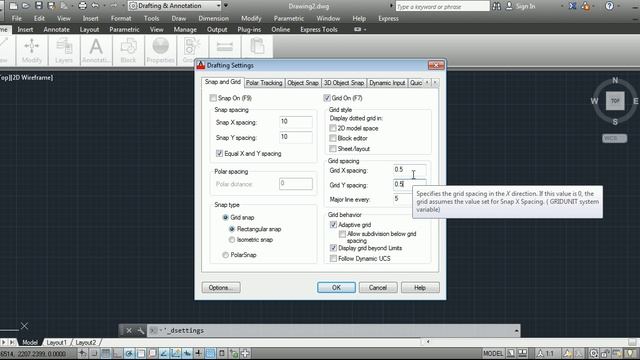Toggle Show/Hide Lineweight icon in status bar
Screen dimensions: 640x360
pos(198,353)
